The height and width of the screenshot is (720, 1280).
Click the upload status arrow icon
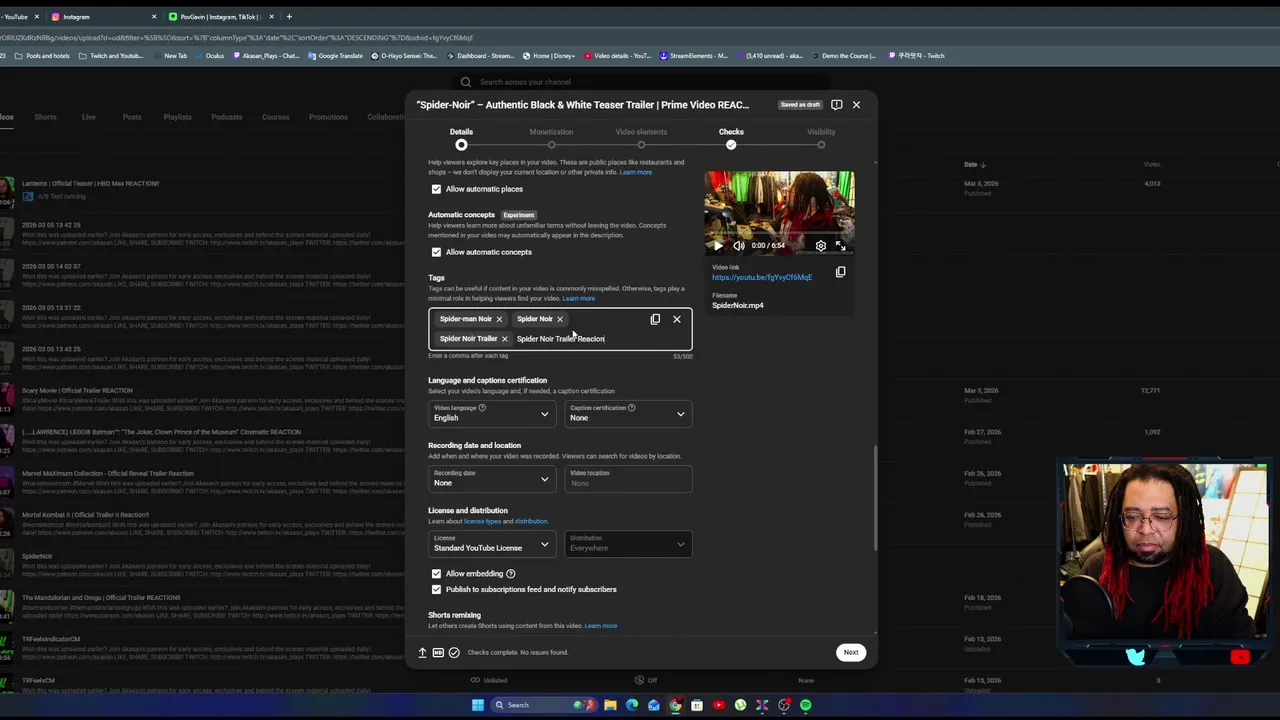[x=422, y=652]
